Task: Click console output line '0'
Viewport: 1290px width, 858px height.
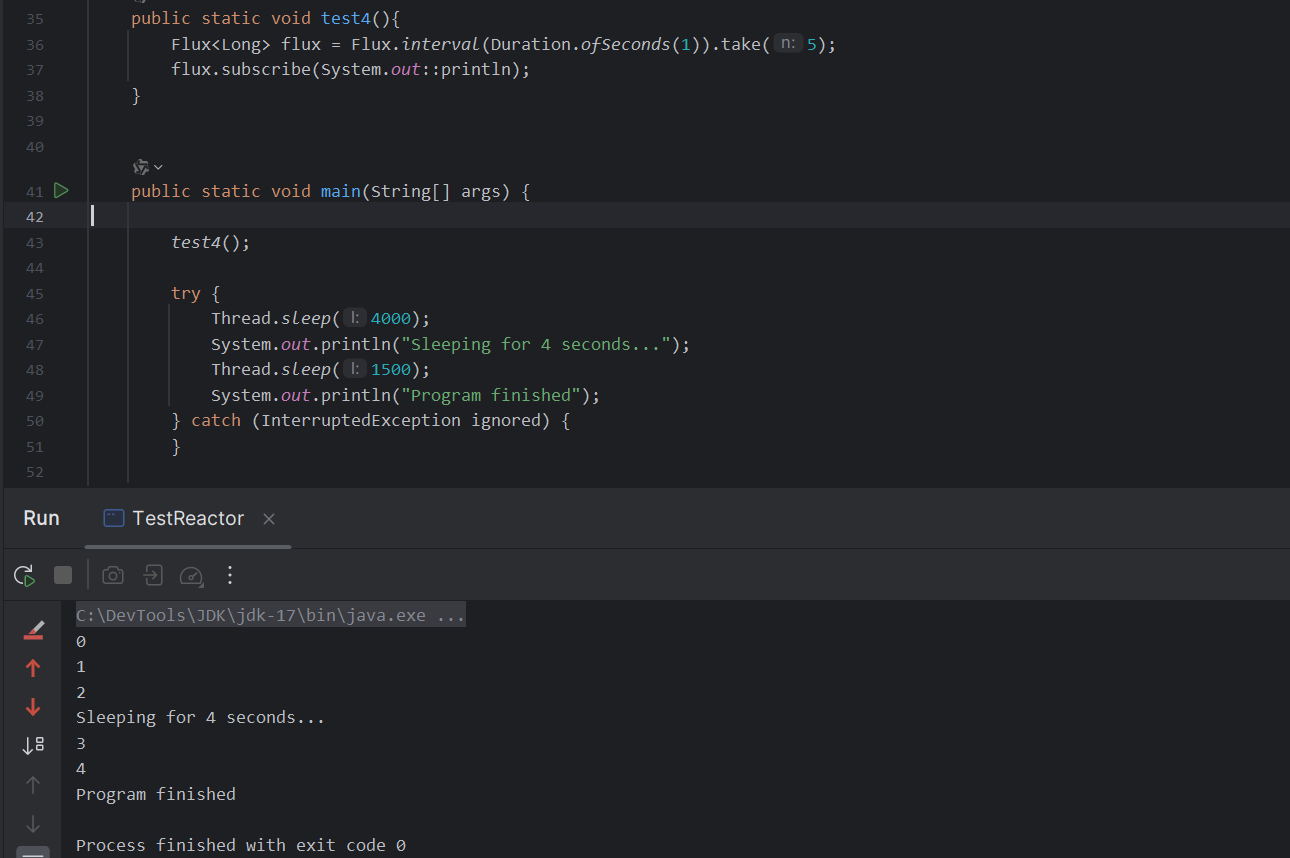Action: click(81, 641)
